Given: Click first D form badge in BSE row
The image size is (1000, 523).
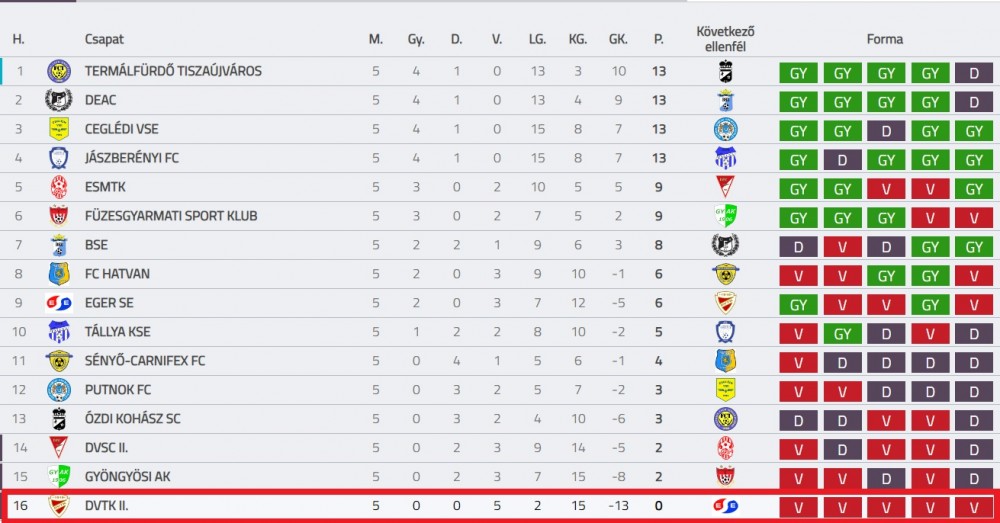Looking at the screenshot, I should tap(798, 247).
